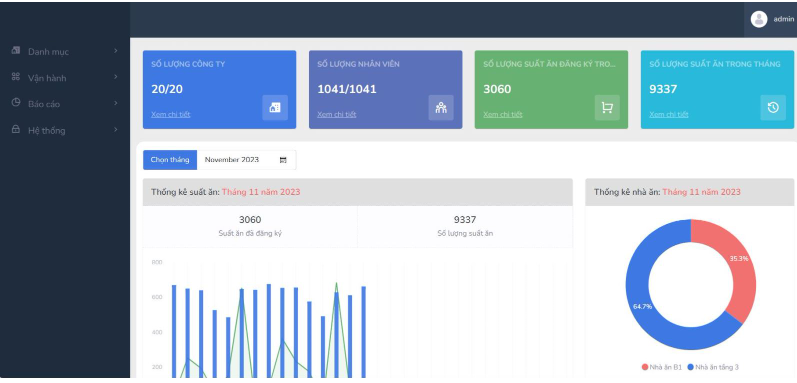Image resolution: width=797 pixels, height=383 pixels.
Task: Click the Chọn tháng button
Action: pos(170,160)
